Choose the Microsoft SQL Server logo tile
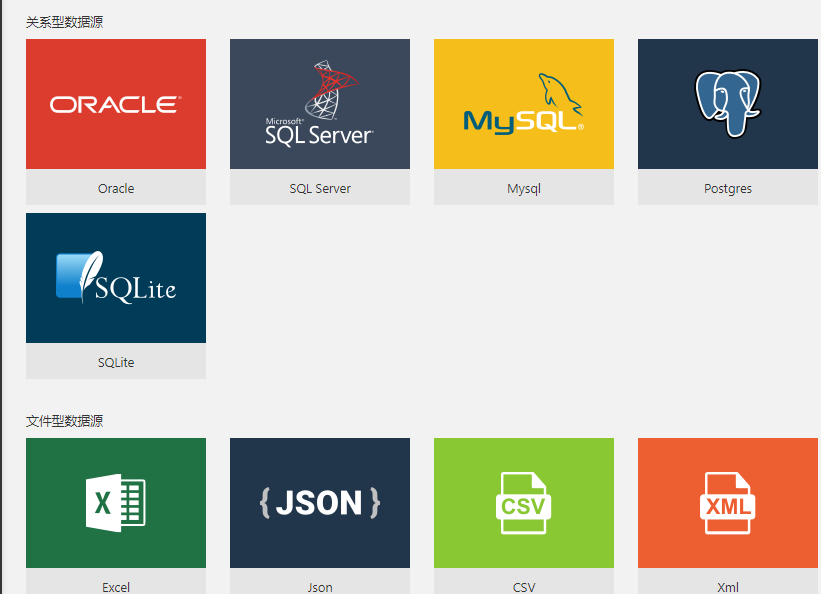This screenshot has width=821, height=594. (320, 104)
